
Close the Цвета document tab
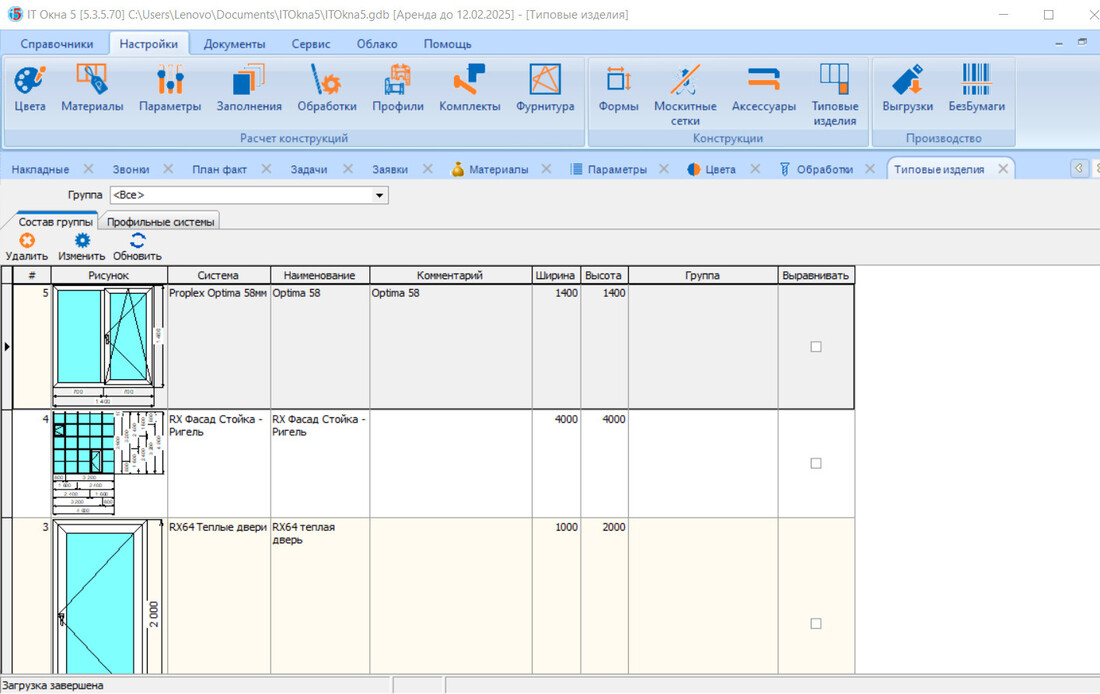click(756, 169)
